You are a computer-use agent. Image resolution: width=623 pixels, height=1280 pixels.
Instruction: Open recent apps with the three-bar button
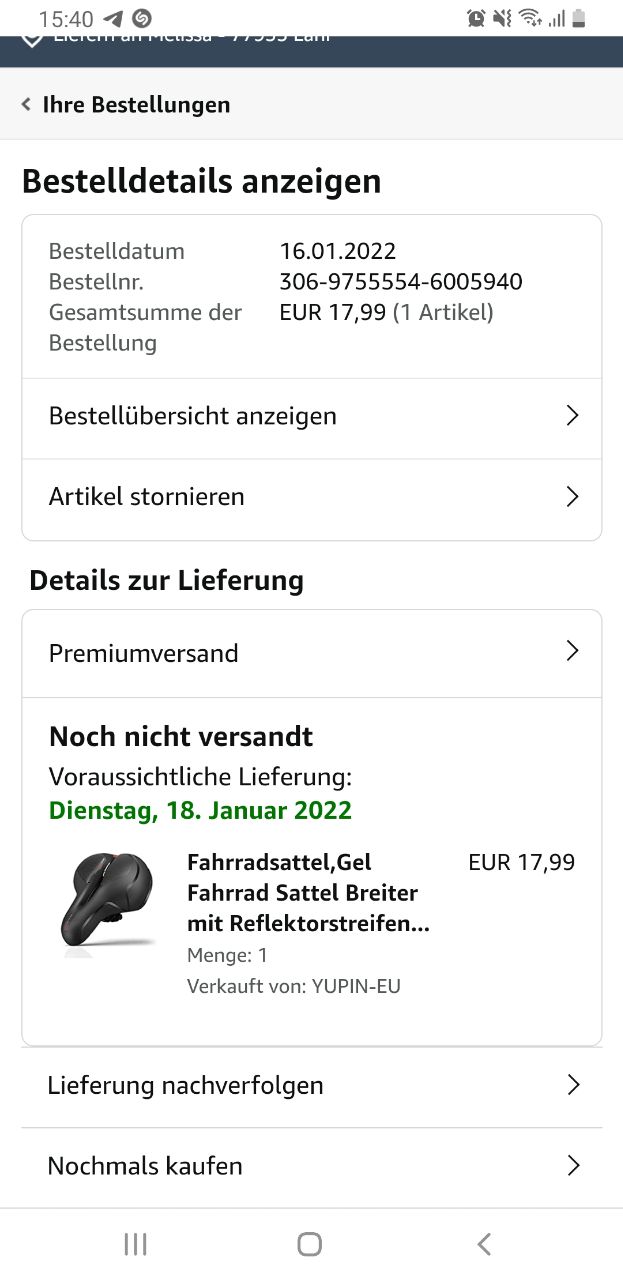[135, 1243]
